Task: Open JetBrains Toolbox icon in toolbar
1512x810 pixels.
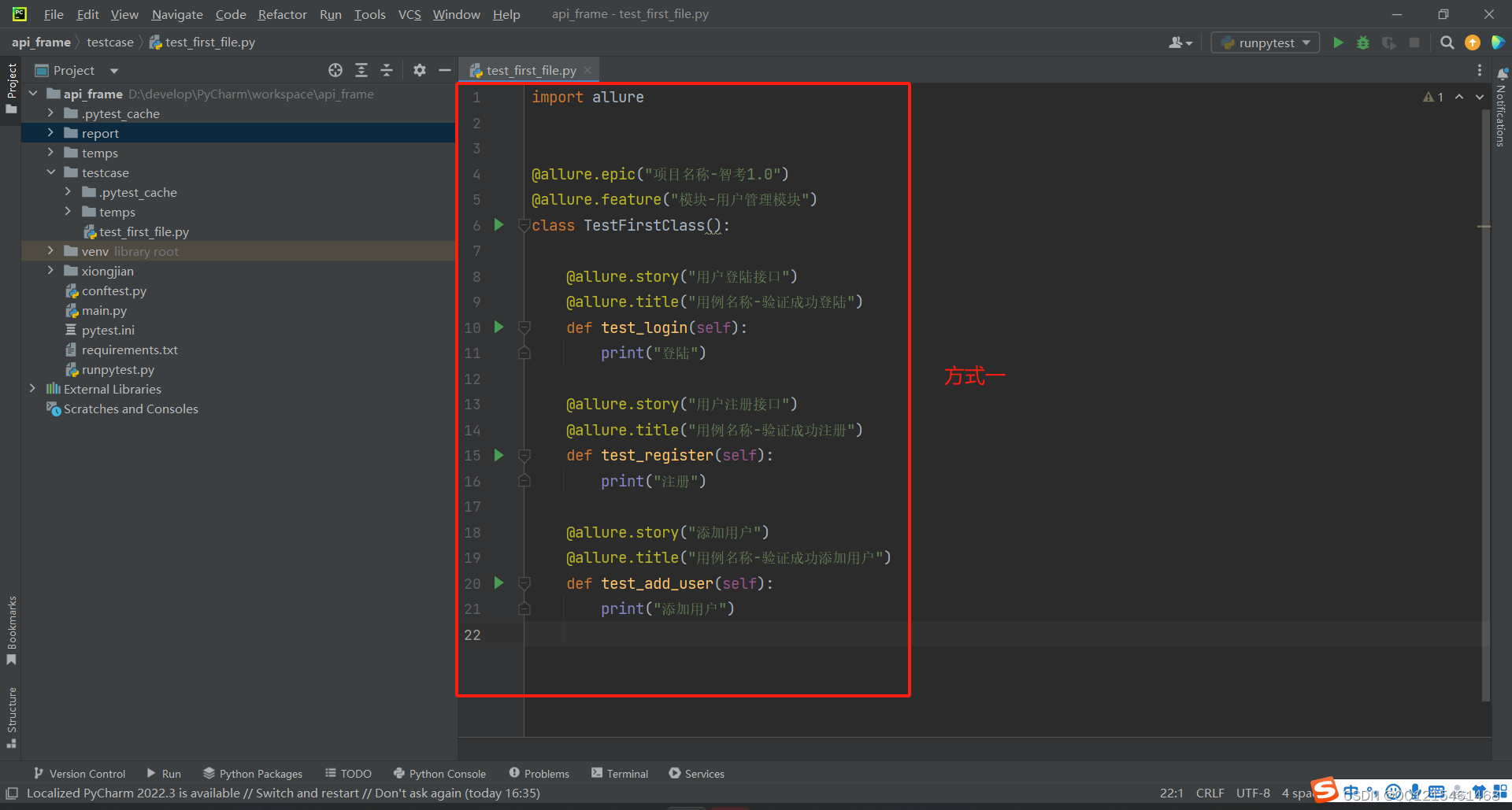Action: tap(1498, 43)
